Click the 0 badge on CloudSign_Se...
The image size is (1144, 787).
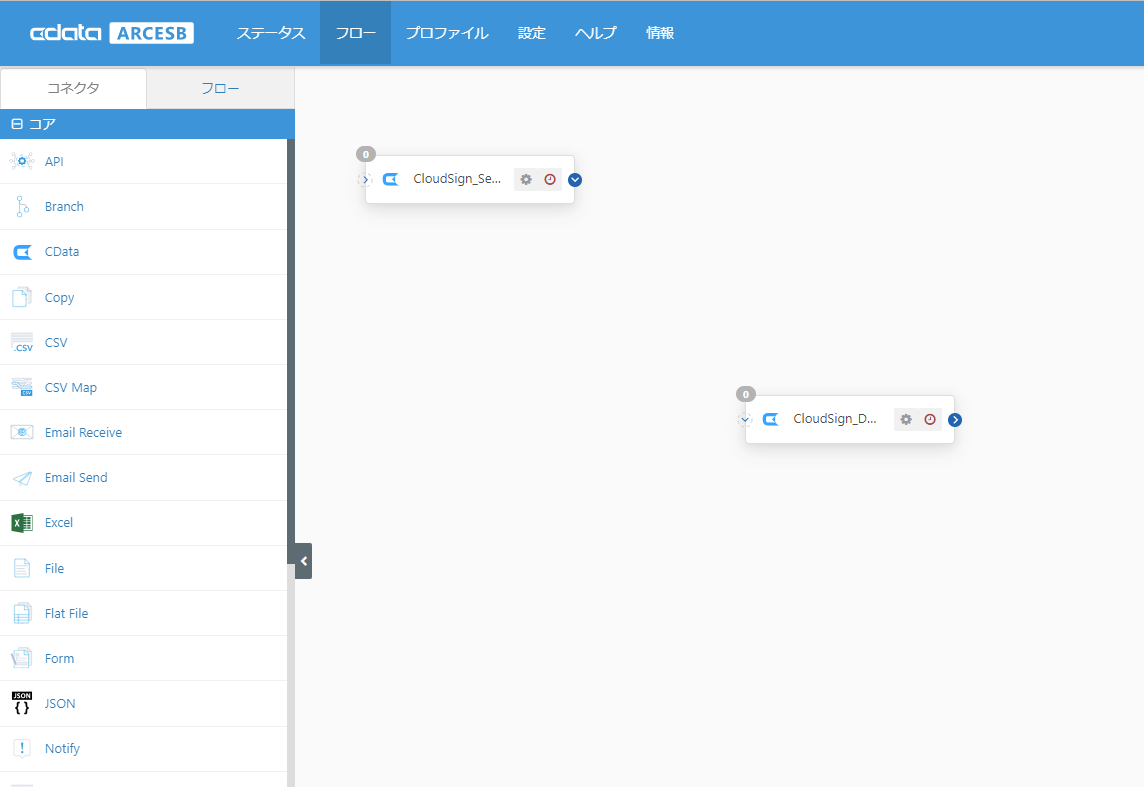(x=366, y=155)
